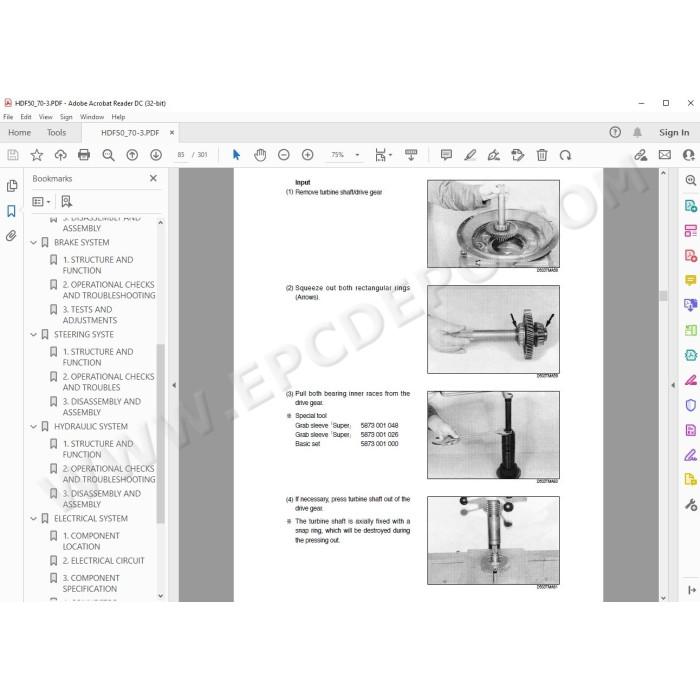Screen dimensions: 700x700
Task: Select bookmark 3. COMPONENT SPECIFICATION
Action: pyautogui.click(x=91, y=583)
